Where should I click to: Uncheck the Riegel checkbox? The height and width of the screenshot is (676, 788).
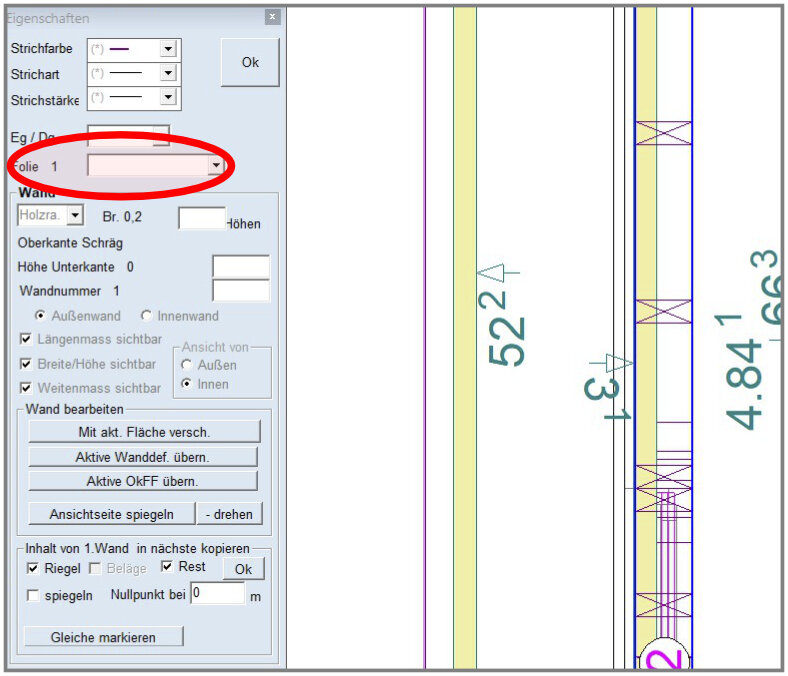(34, 568)
